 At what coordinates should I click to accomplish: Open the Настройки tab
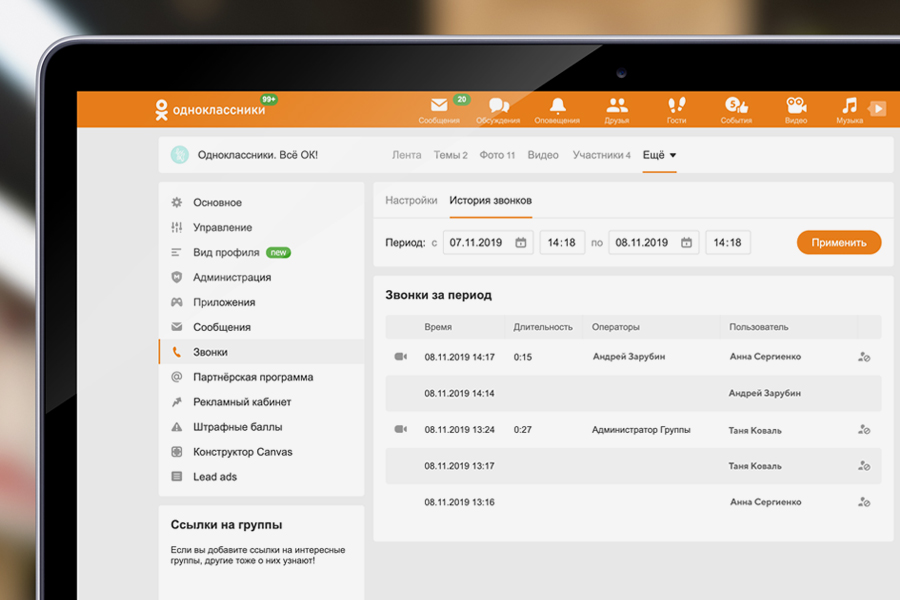(x=411, y=200)
